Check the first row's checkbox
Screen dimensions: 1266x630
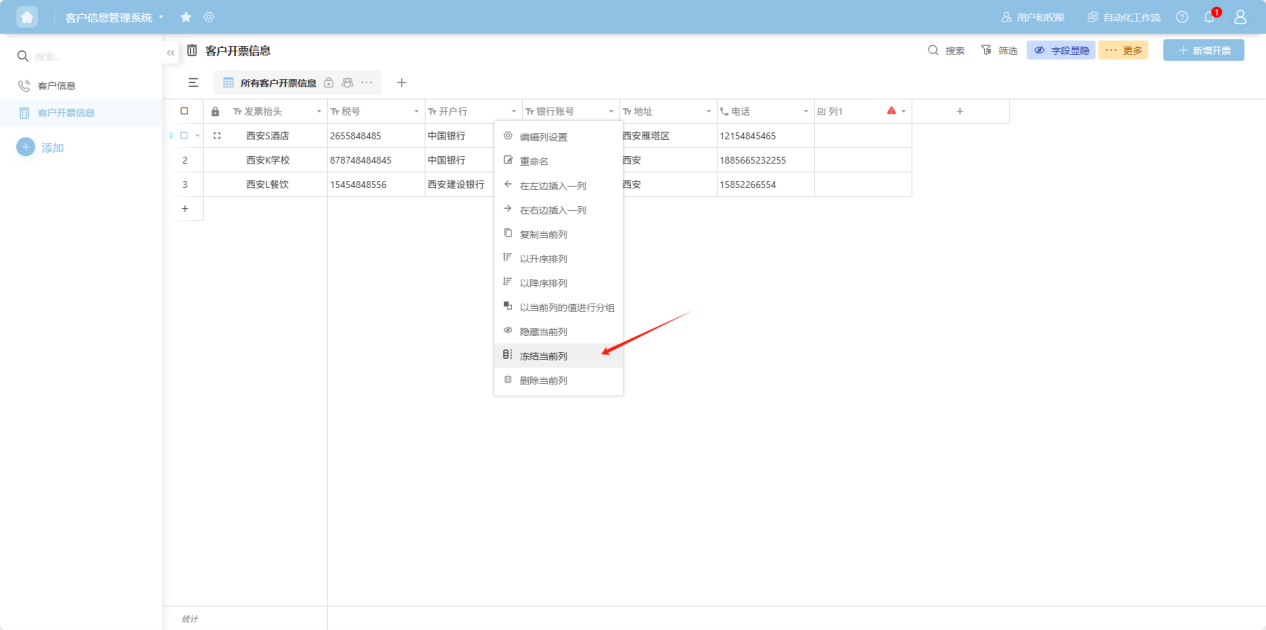(x=184, y=135)
